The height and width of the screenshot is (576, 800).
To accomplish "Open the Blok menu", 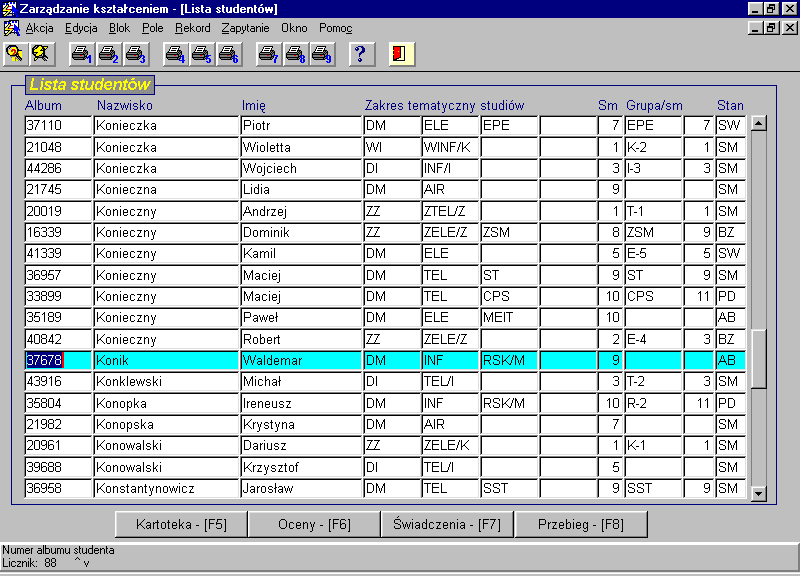I will tap(119, 28).
